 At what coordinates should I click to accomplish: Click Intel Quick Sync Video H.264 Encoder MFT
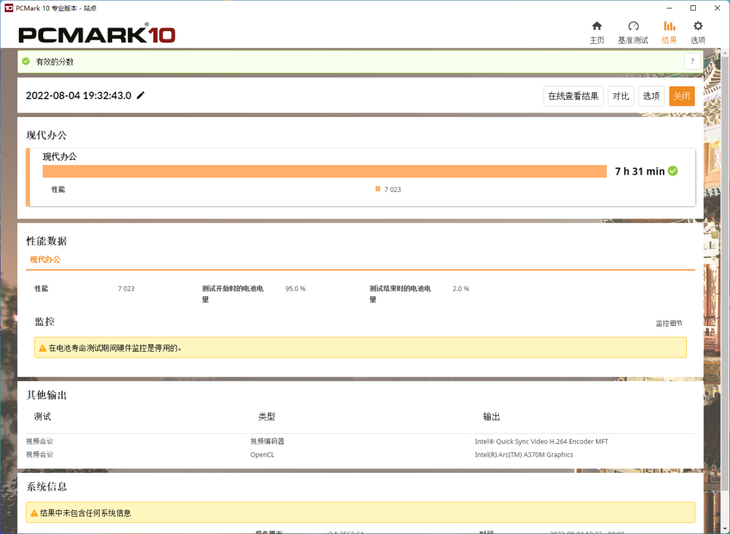pos(541,441)
